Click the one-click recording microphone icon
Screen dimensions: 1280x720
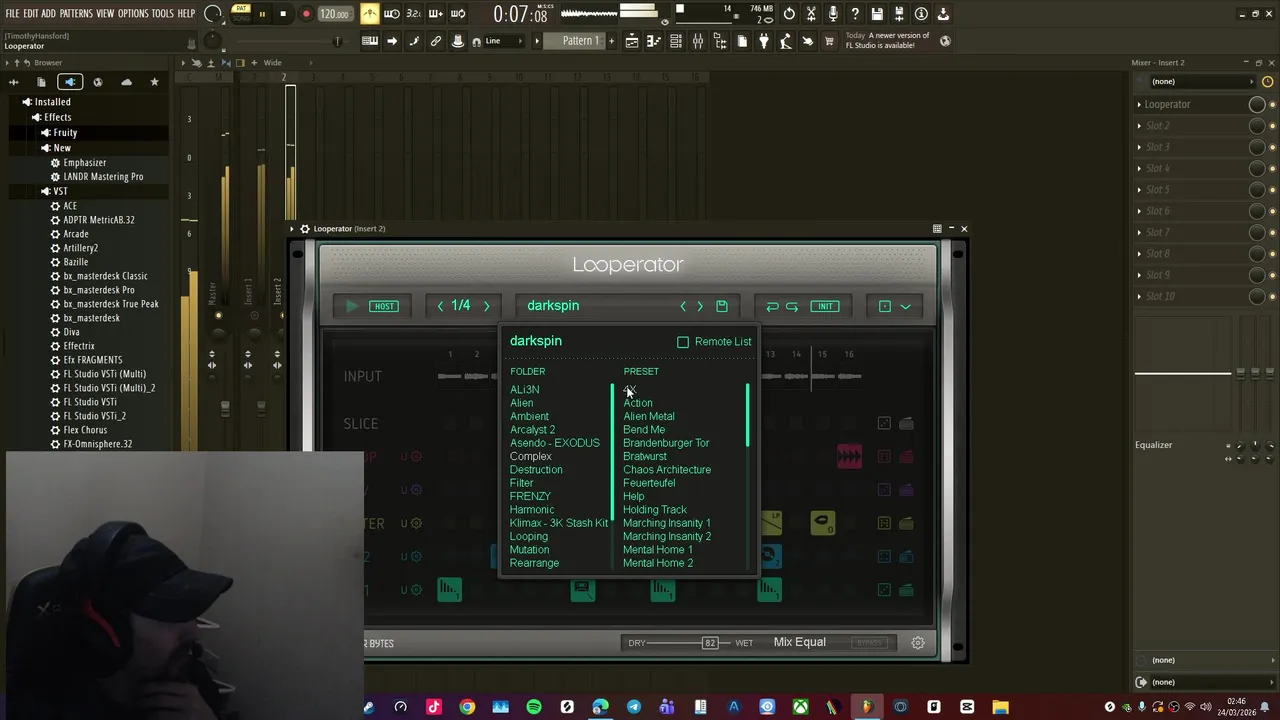[833, 14]
